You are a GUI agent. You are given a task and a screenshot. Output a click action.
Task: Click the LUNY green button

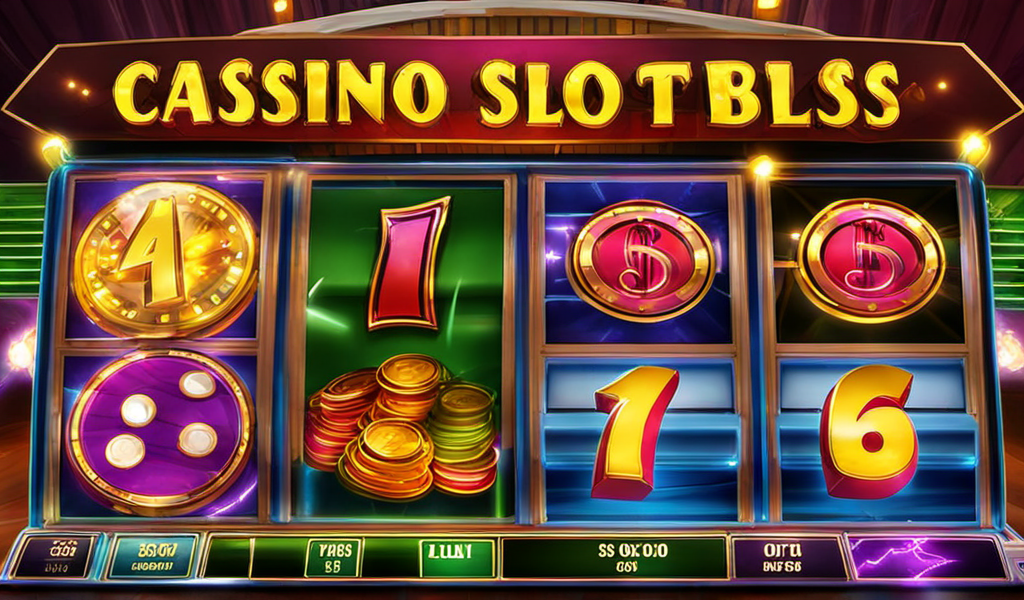pyautogui.click(x=457, y=558)
